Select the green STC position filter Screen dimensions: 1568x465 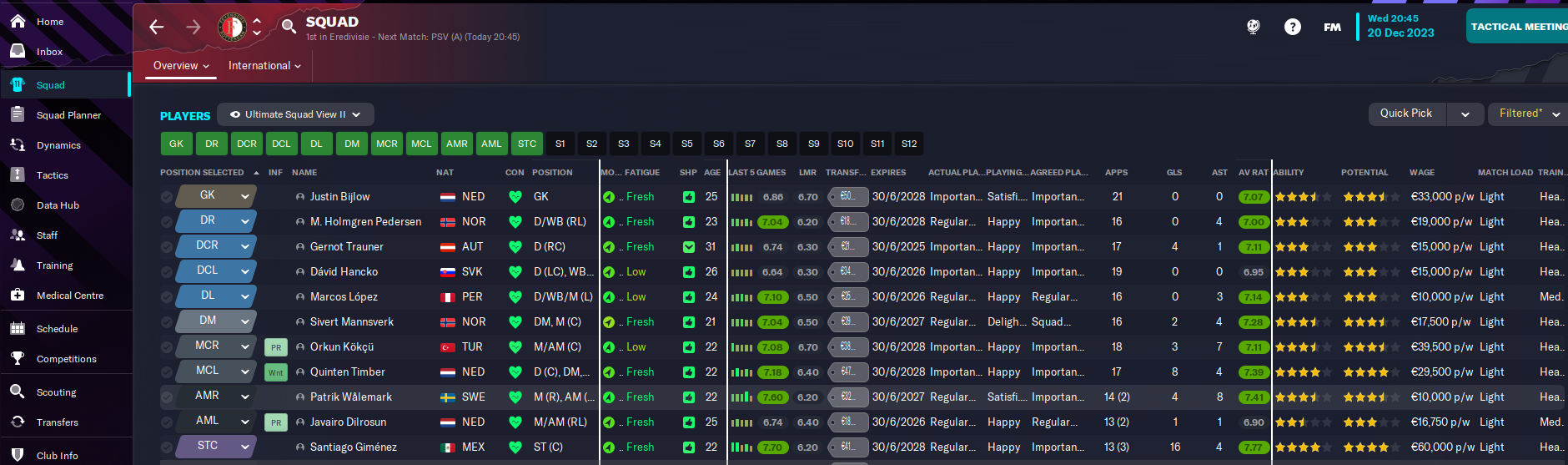tap(527, 144)
